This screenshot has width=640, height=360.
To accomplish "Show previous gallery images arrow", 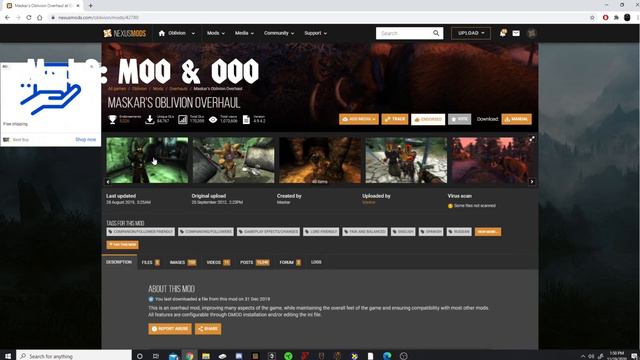I will [x=108, y=182].
